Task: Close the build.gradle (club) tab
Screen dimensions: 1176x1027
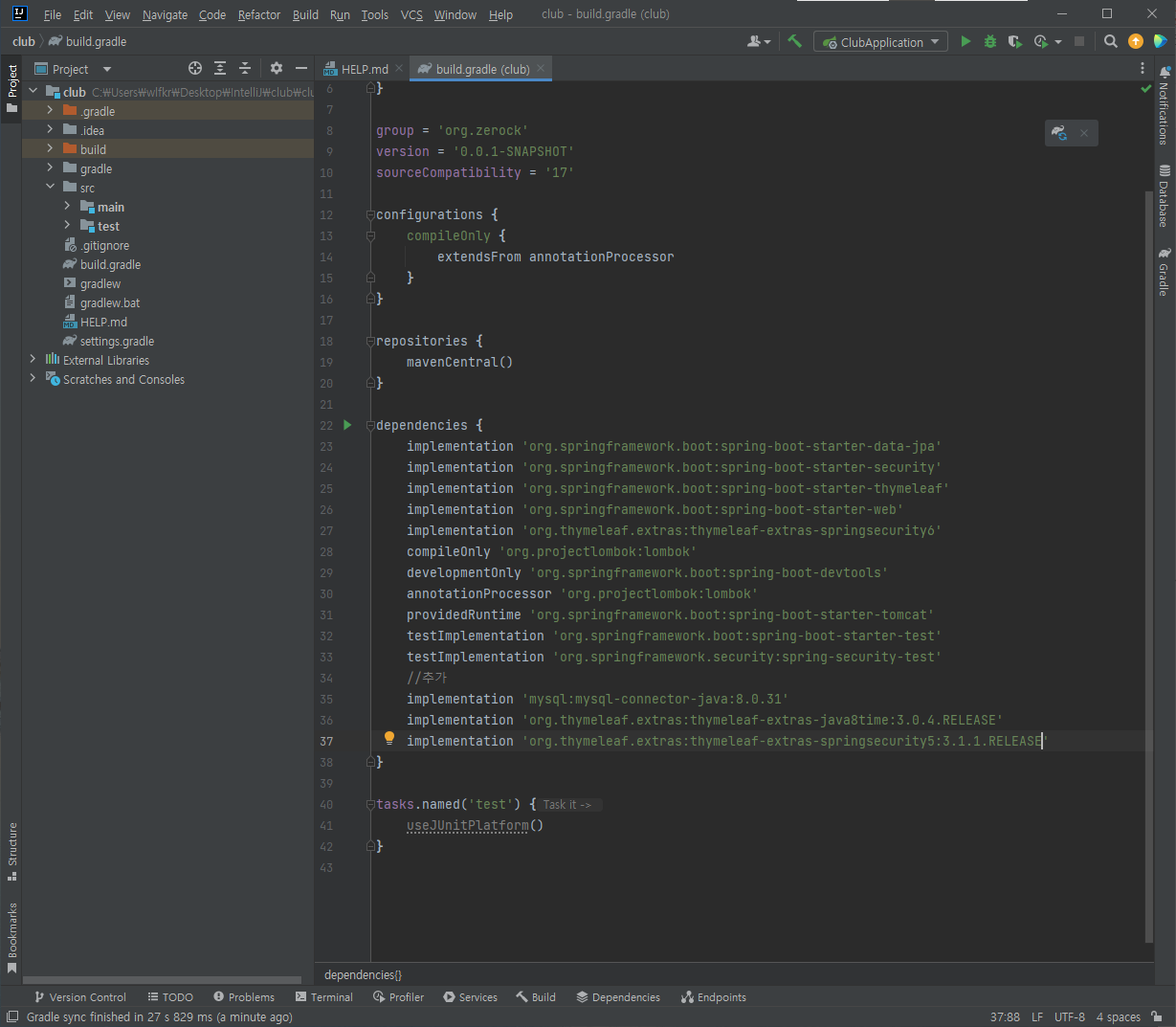Action: click(x=541, y=68)
